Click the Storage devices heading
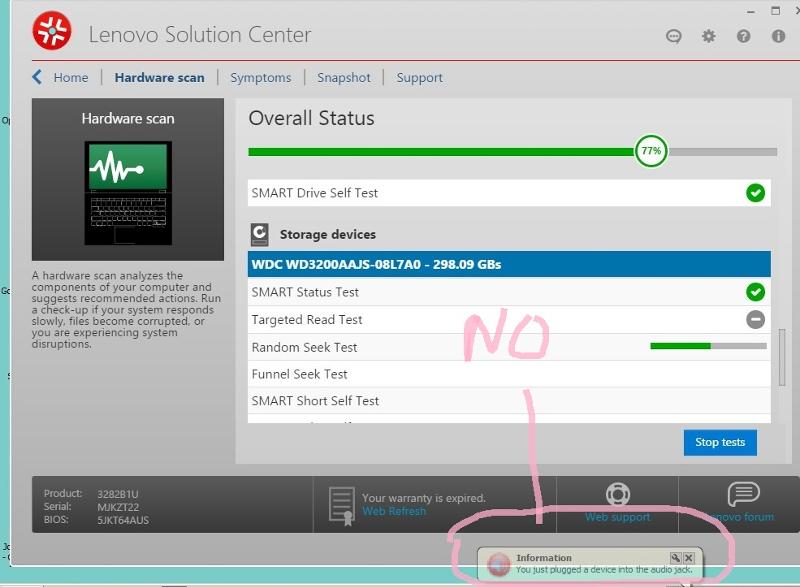Viewport: 800px width, 587px height. (328, 235)
